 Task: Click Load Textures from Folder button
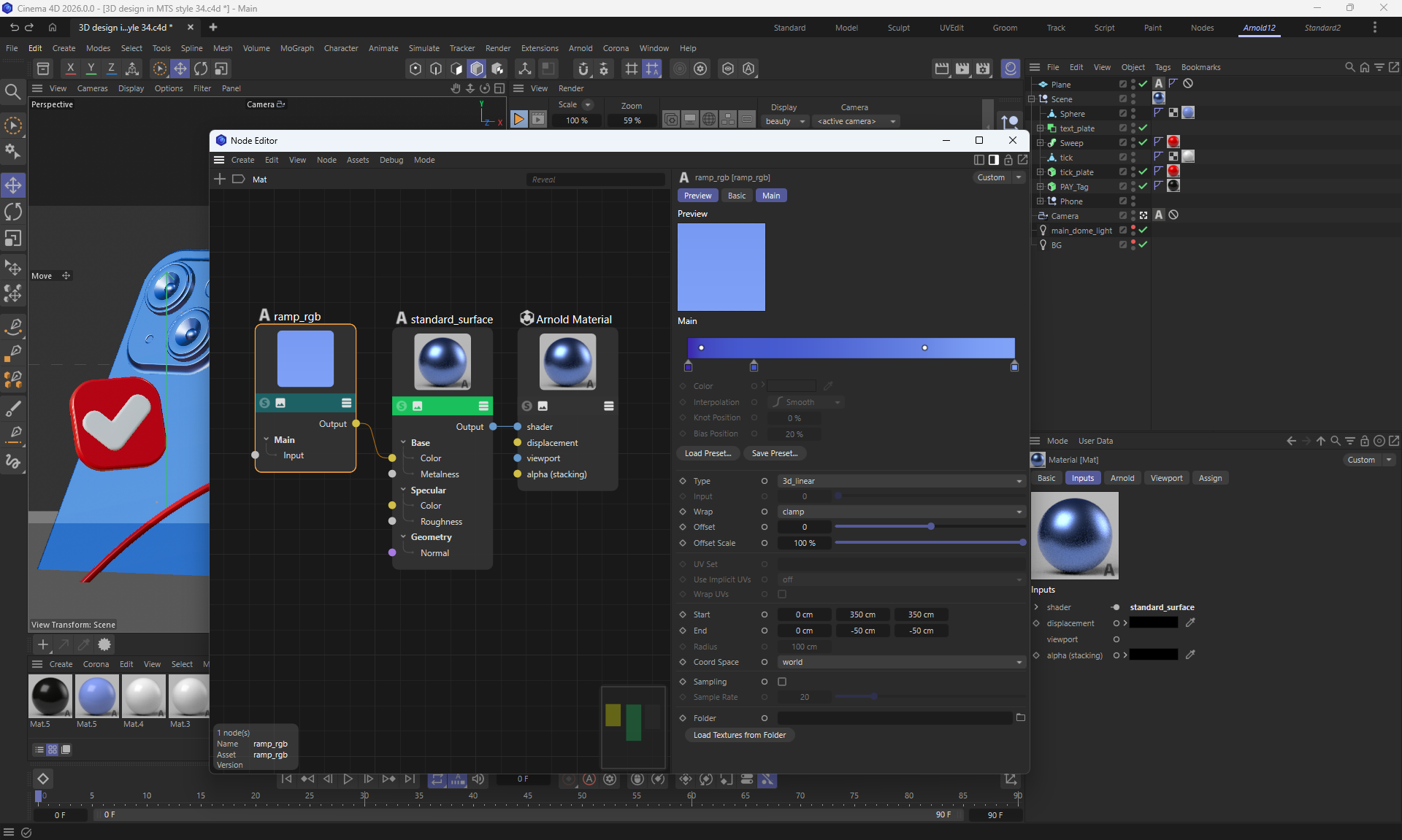tap(739, 735)
